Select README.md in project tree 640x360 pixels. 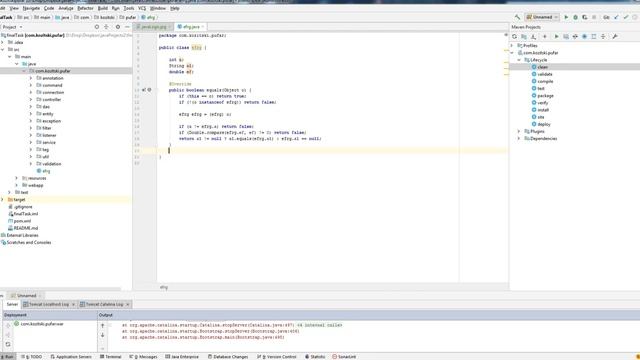click(26, 228)
